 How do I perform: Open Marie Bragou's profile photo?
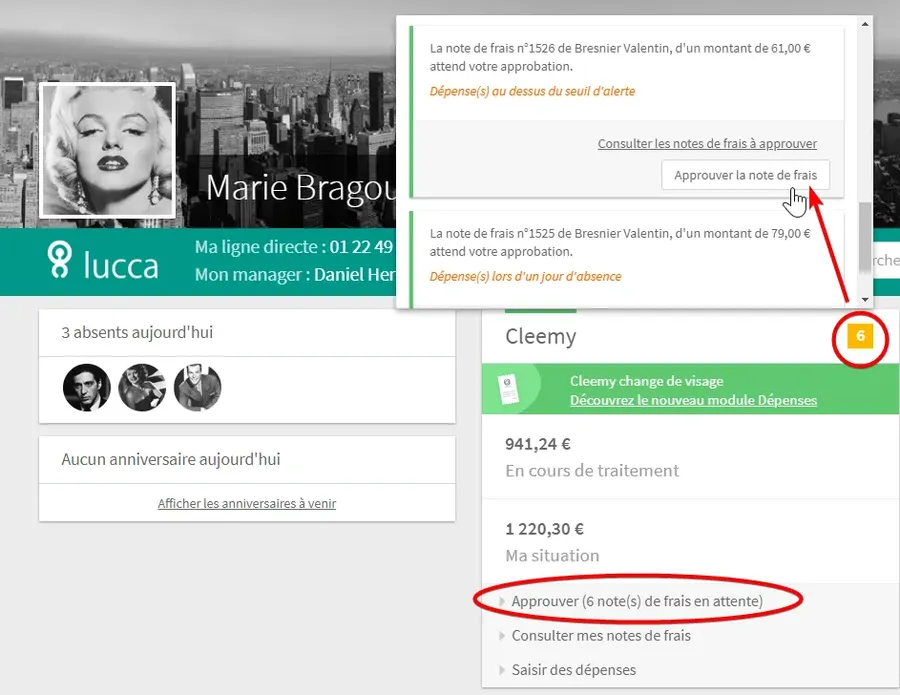coord(107,151)
